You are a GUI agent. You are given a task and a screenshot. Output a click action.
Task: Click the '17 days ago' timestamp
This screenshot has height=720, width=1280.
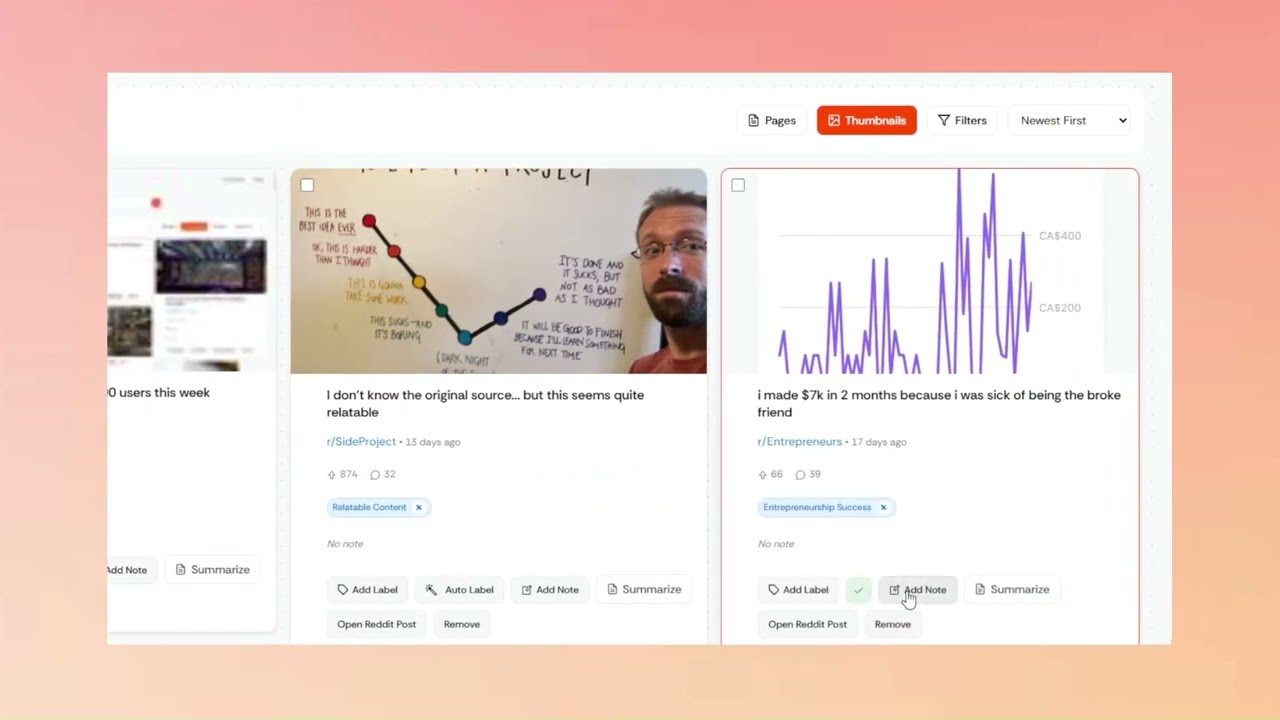pos(879,442)
